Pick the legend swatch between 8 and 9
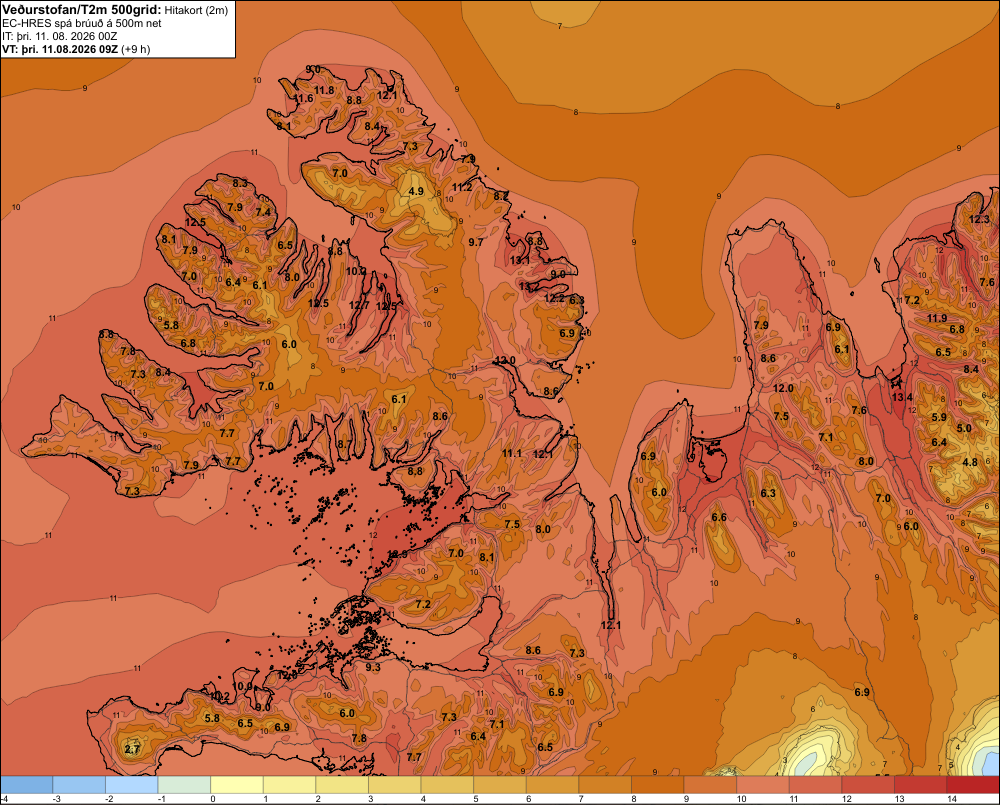 pos(658,785)
